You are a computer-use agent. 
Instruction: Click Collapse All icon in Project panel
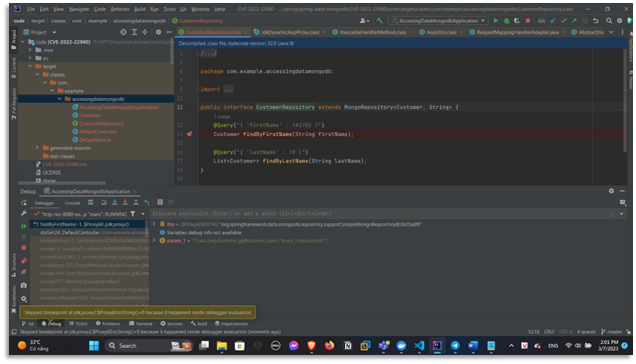145,32
